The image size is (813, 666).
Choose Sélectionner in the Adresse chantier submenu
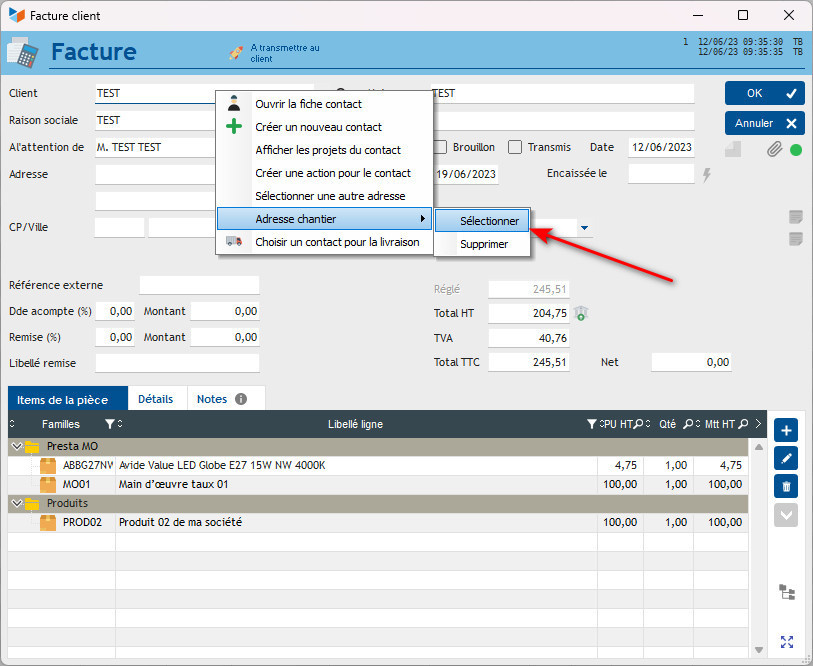(x=489, y=221)
